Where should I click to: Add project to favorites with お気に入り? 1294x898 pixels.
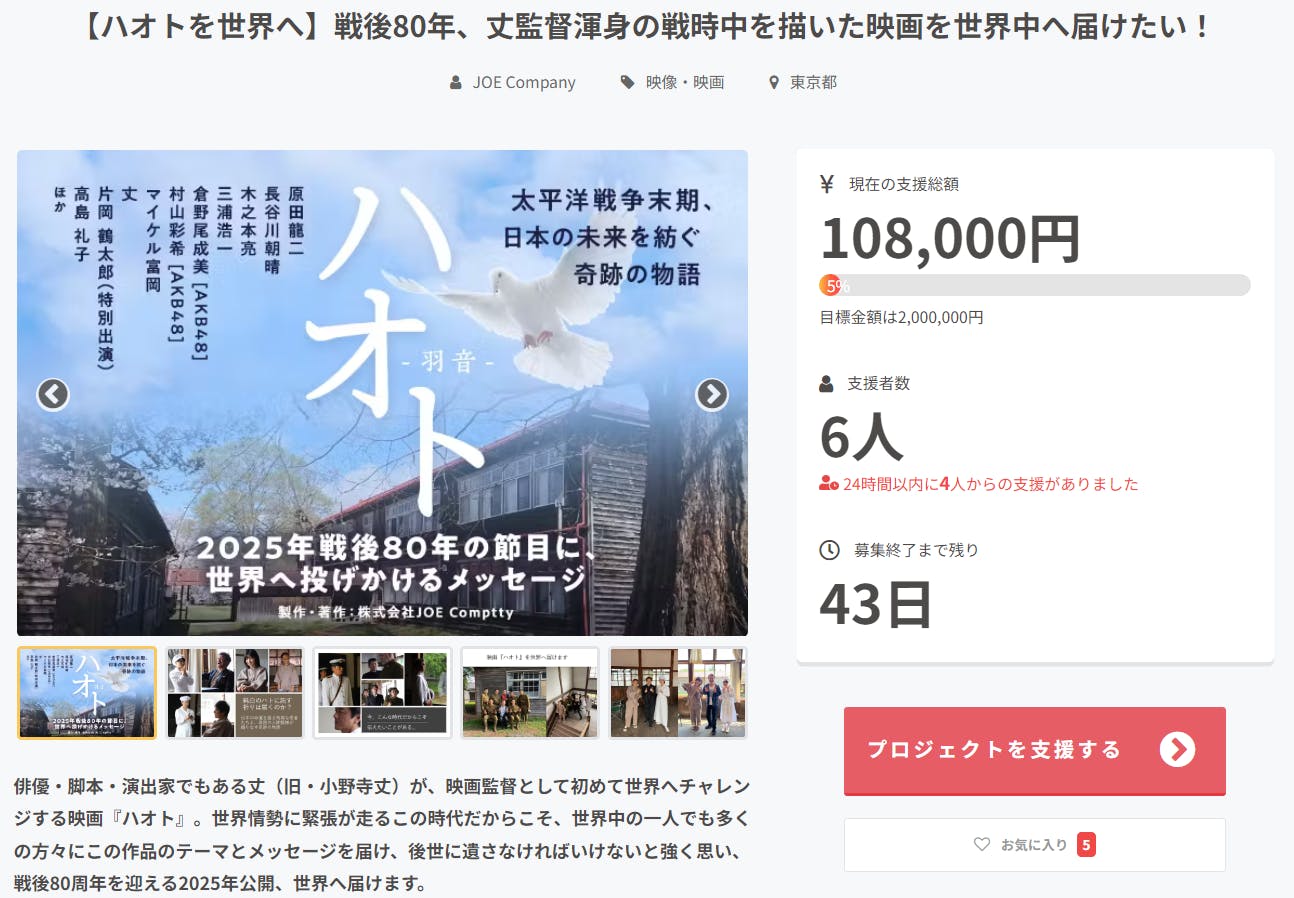1035,845
